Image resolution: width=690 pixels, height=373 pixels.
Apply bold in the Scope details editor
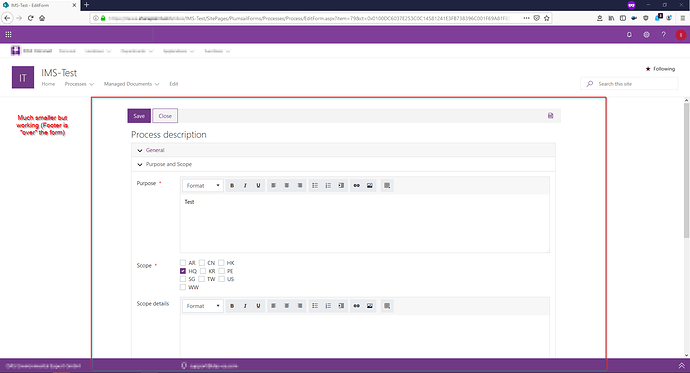coord(232,306)
